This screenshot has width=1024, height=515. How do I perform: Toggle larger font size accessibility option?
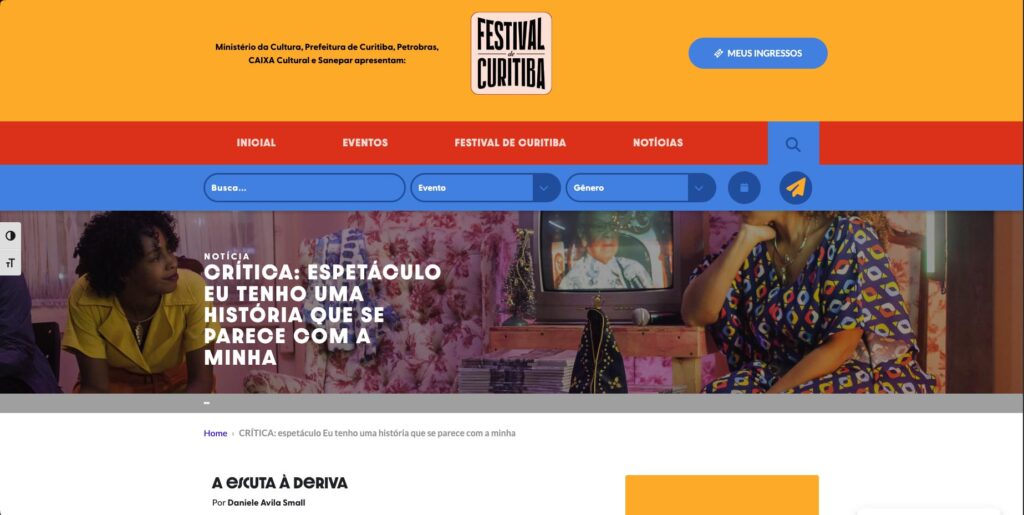10,262
